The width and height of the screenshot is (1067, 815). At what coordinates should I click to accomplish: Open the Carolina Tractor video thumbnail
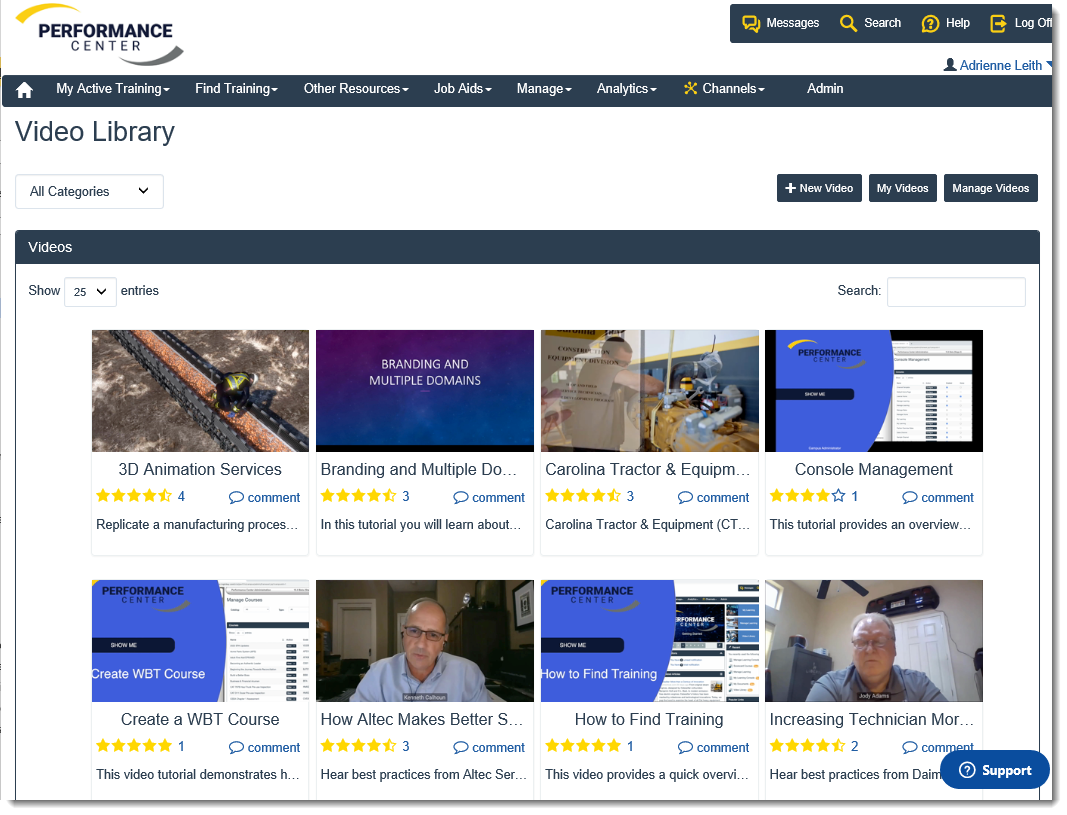tap(649, 390)
